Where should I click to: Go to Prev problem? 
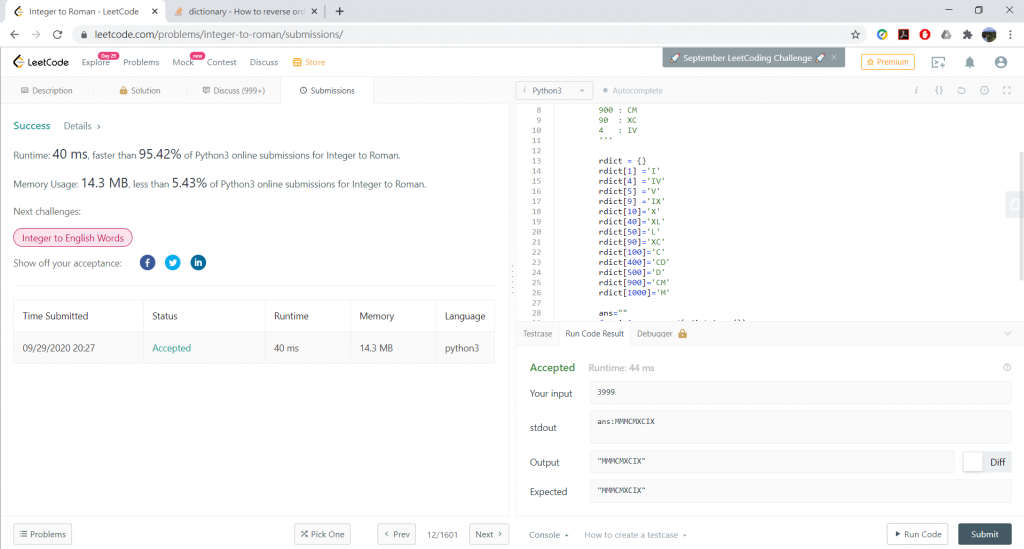click(396, 534)
